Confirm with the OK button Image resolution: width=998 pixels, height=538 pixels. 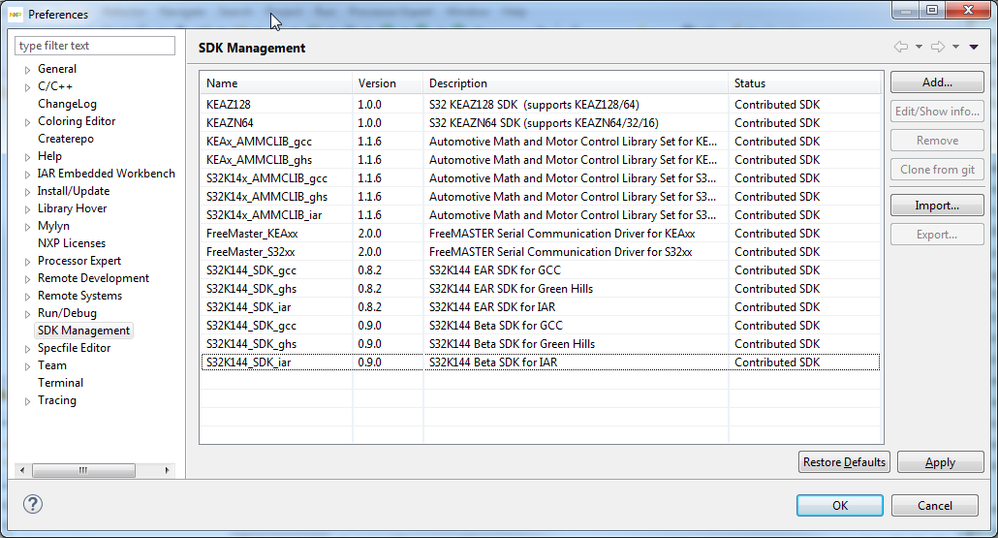click(x=840, y=506)
